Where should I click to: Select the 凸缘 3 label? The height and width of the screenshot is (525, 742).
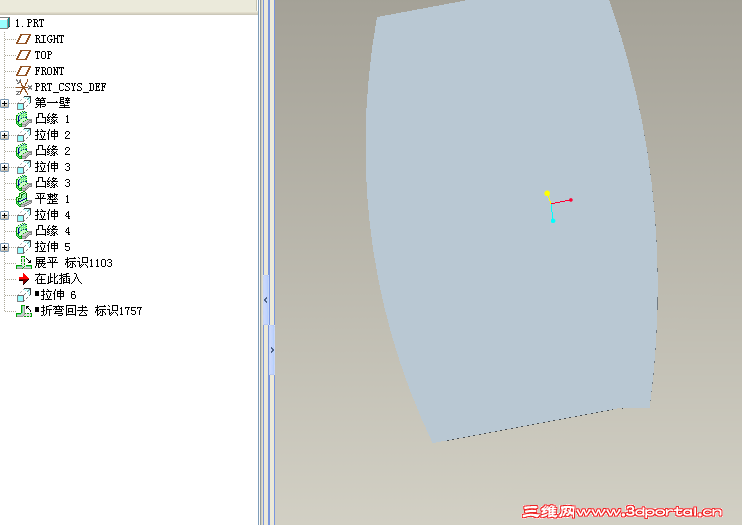coord(52,183)
